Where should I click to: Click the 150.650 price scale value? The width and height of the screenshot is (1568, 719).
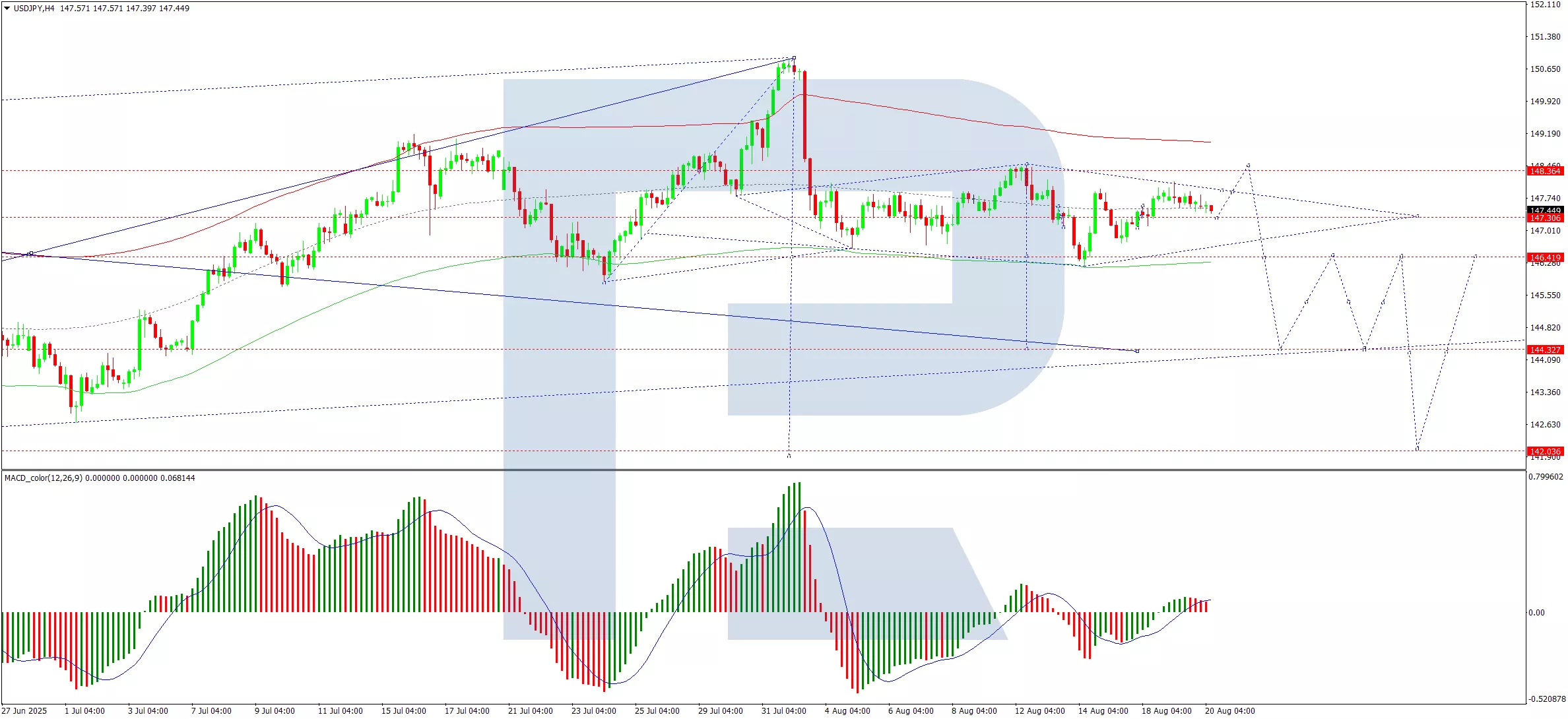tap(1545, 69)
